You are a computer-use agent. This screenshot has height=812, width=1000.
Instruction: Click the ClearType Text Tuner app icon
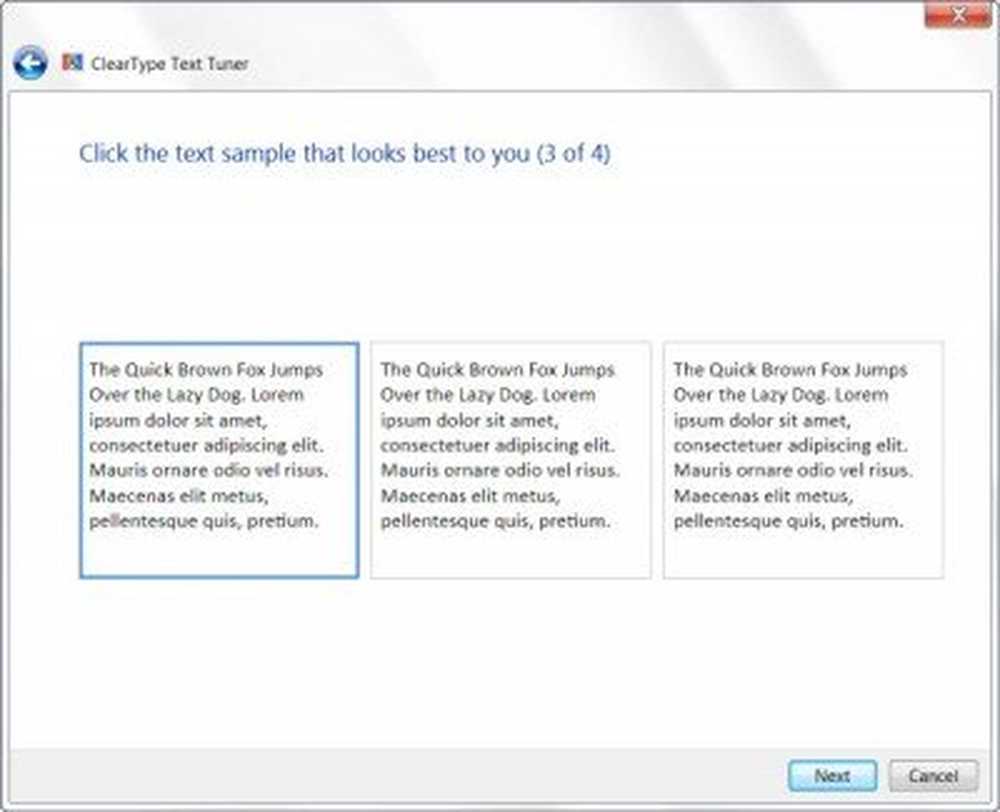pos(72,62)
